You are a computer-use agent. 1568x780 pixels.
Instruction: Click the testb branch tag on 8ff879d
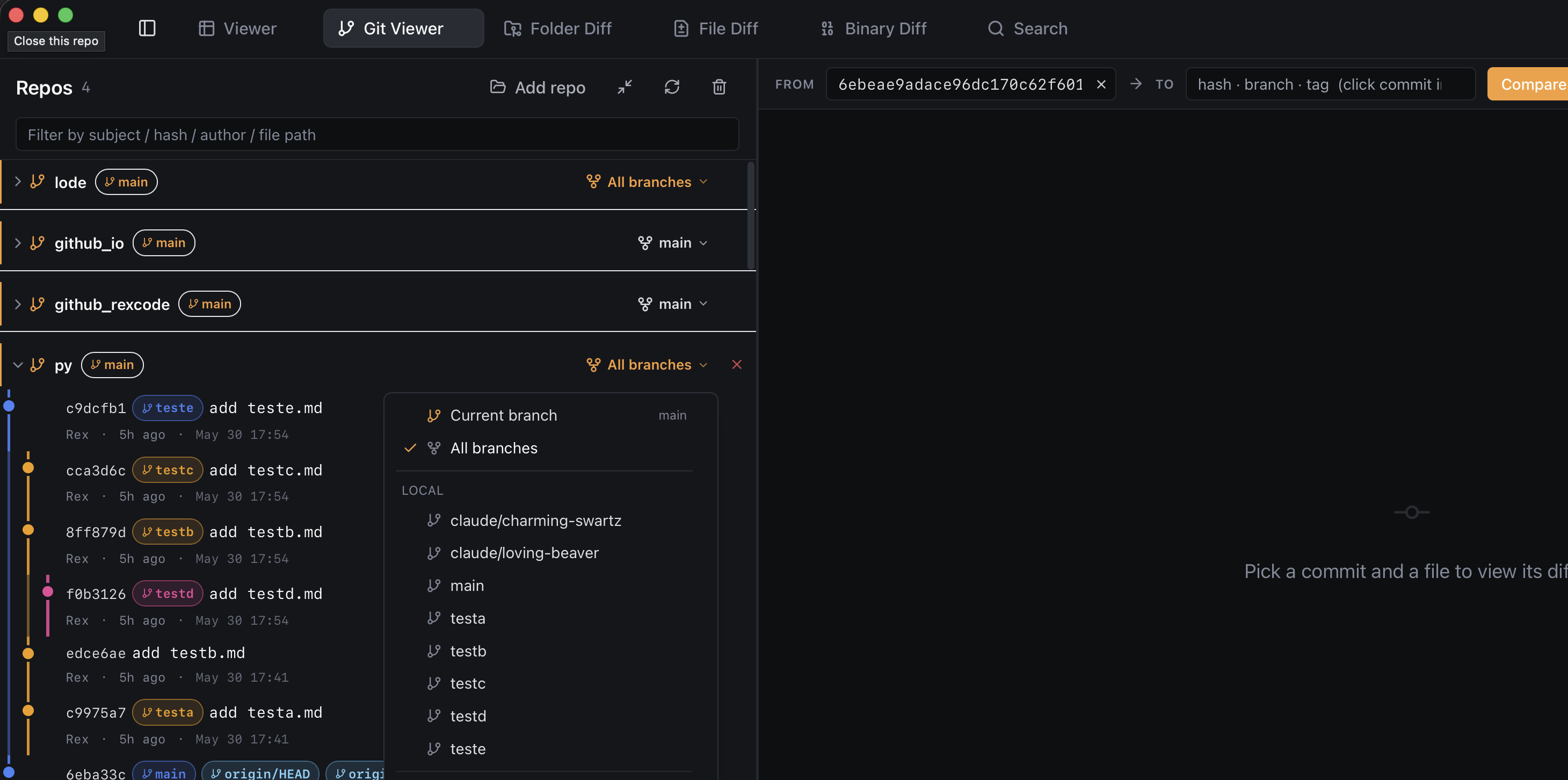click(168, 532)
